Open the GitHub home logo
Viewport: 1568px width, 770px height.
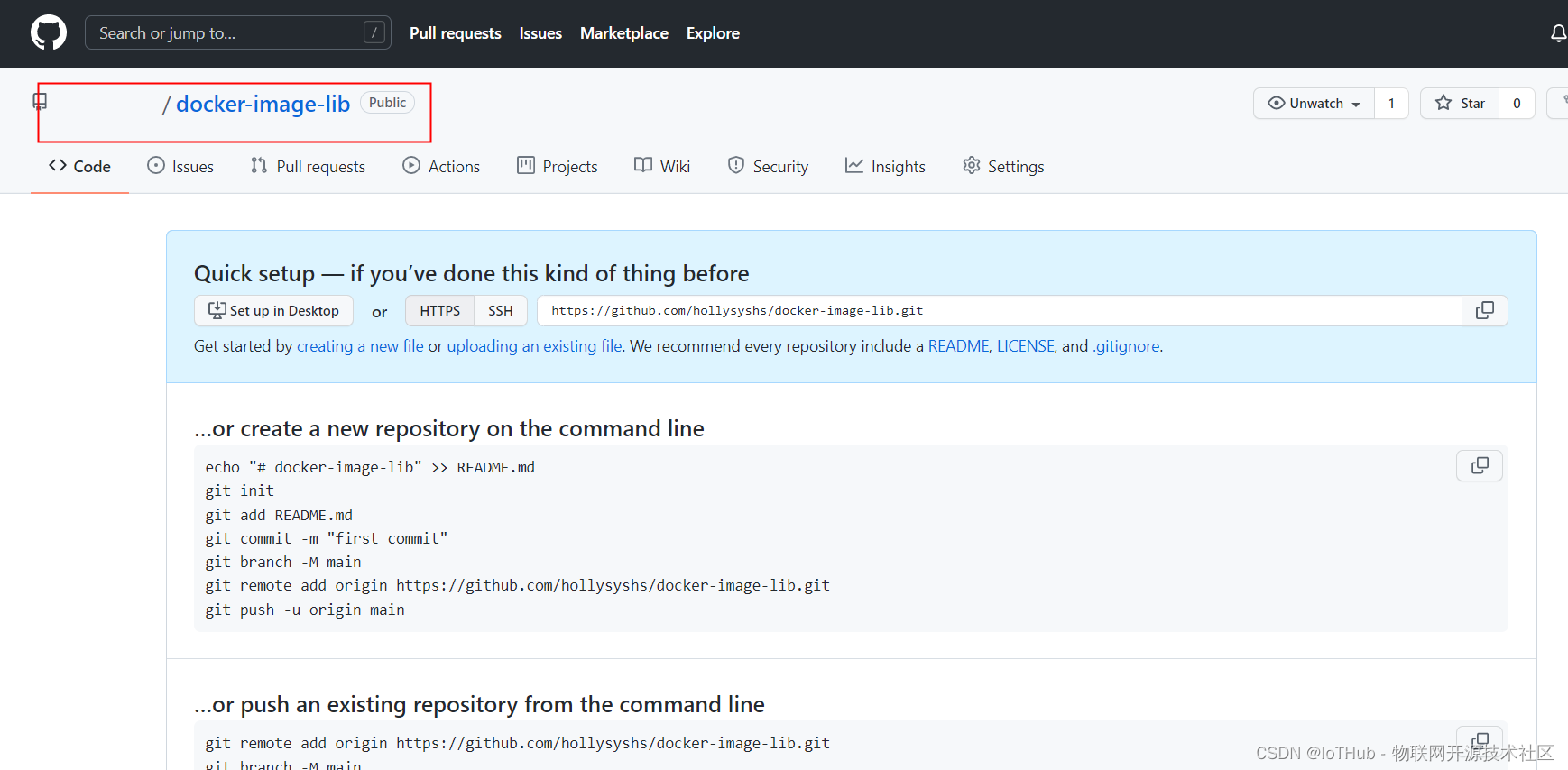click(x=49, y=32)
